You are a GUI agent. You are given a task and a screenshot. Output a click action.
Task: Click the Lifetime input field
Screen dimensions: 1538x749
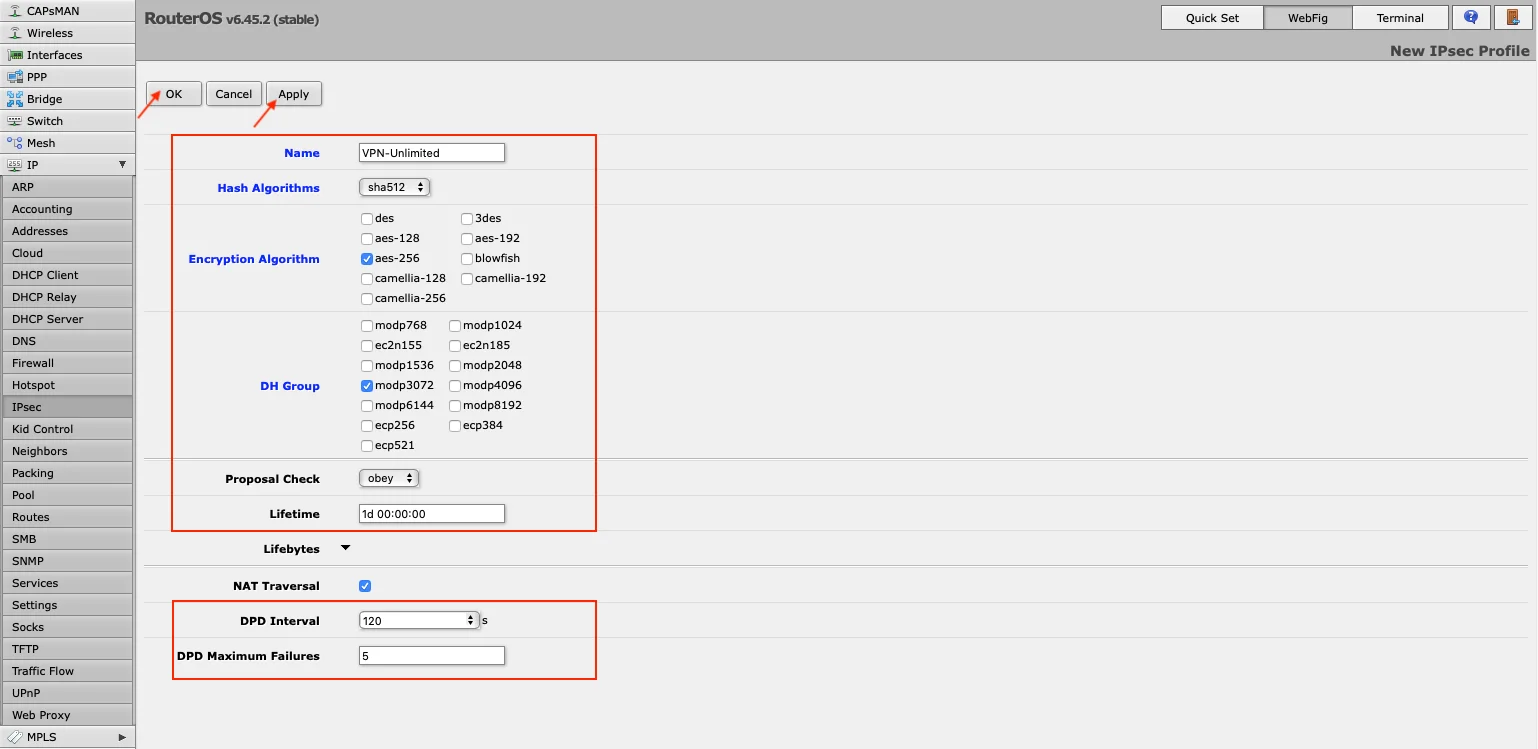click(431, 514)
